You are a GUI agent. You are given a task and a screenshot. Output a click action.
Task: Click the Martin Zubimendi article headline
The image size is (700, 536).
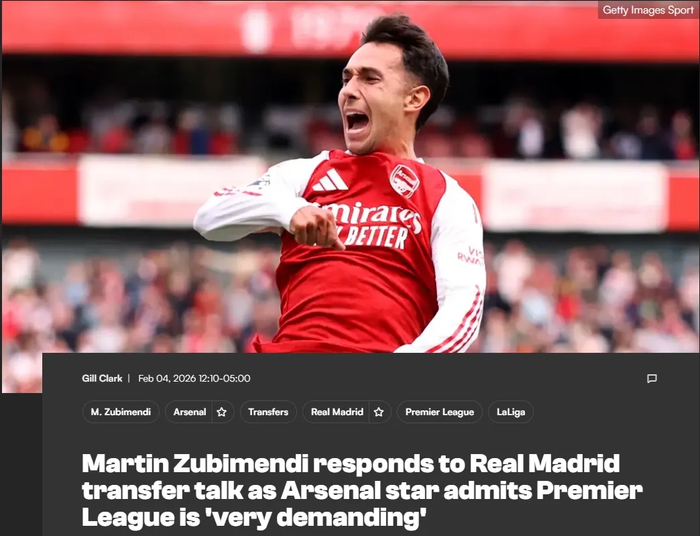(362, 490)
